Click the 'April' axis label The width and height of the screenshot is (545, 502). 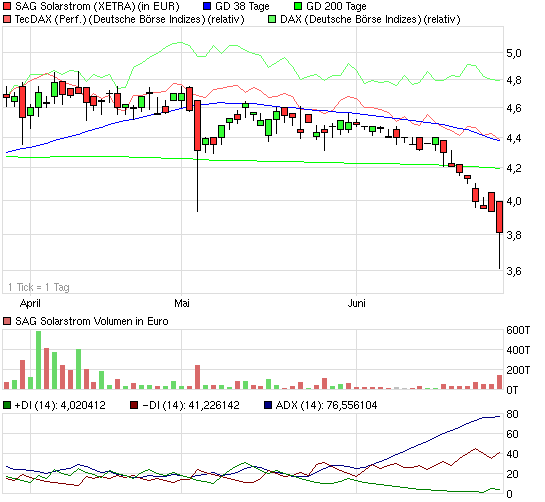coord(30,303)
